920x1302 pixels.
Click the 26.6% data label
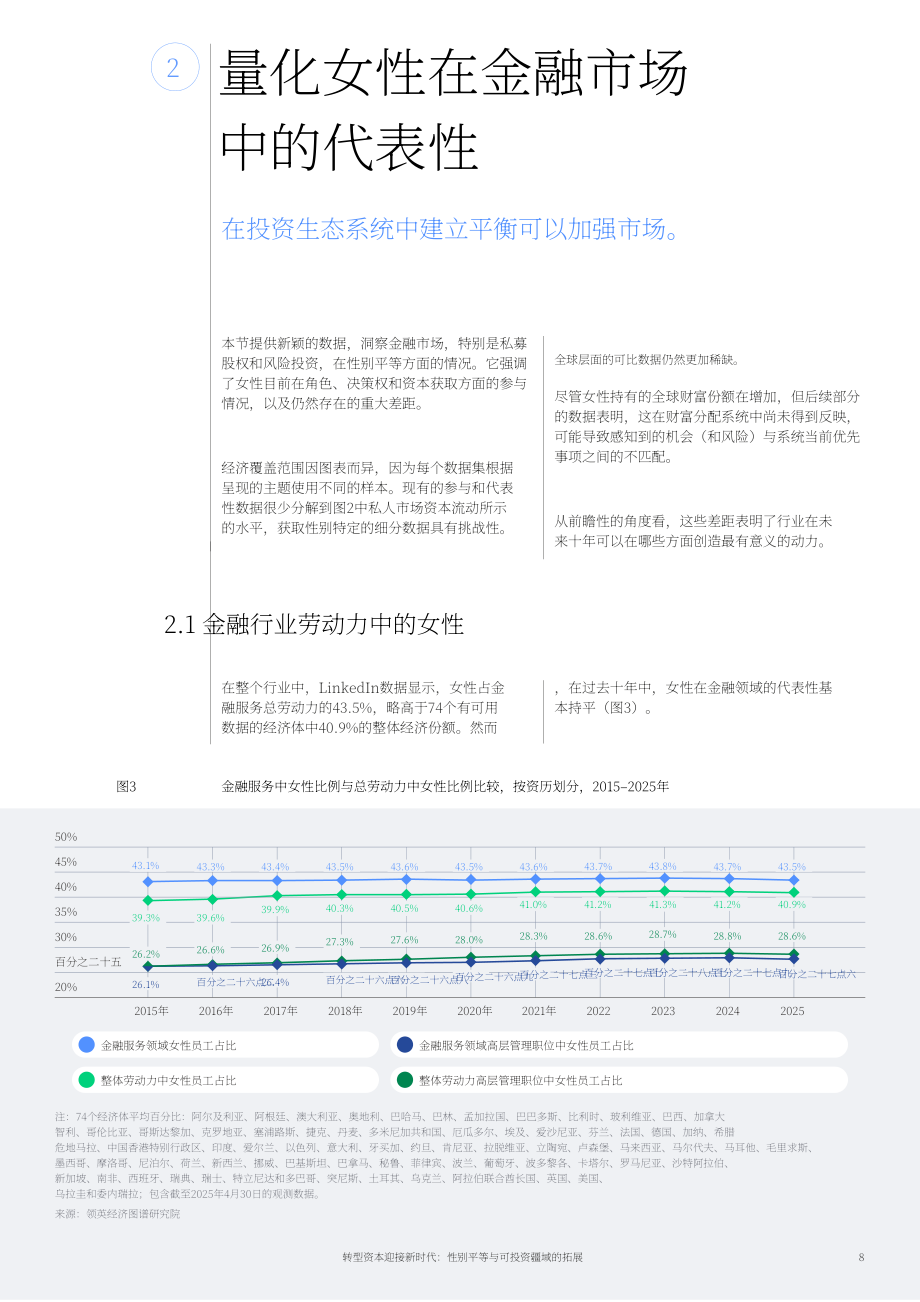[x=210, y=950]
